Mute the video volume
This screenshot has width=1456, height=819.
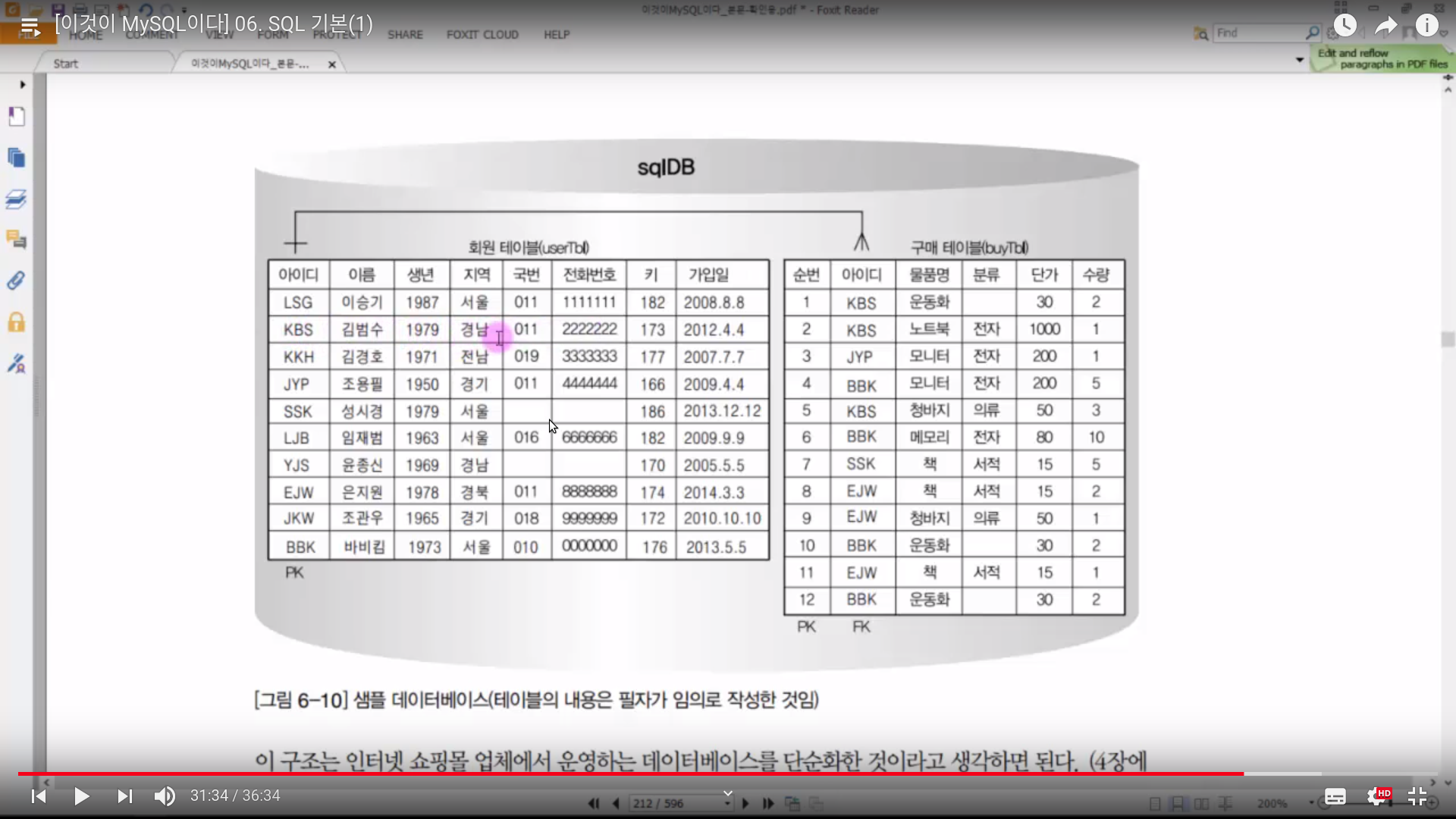165,795
